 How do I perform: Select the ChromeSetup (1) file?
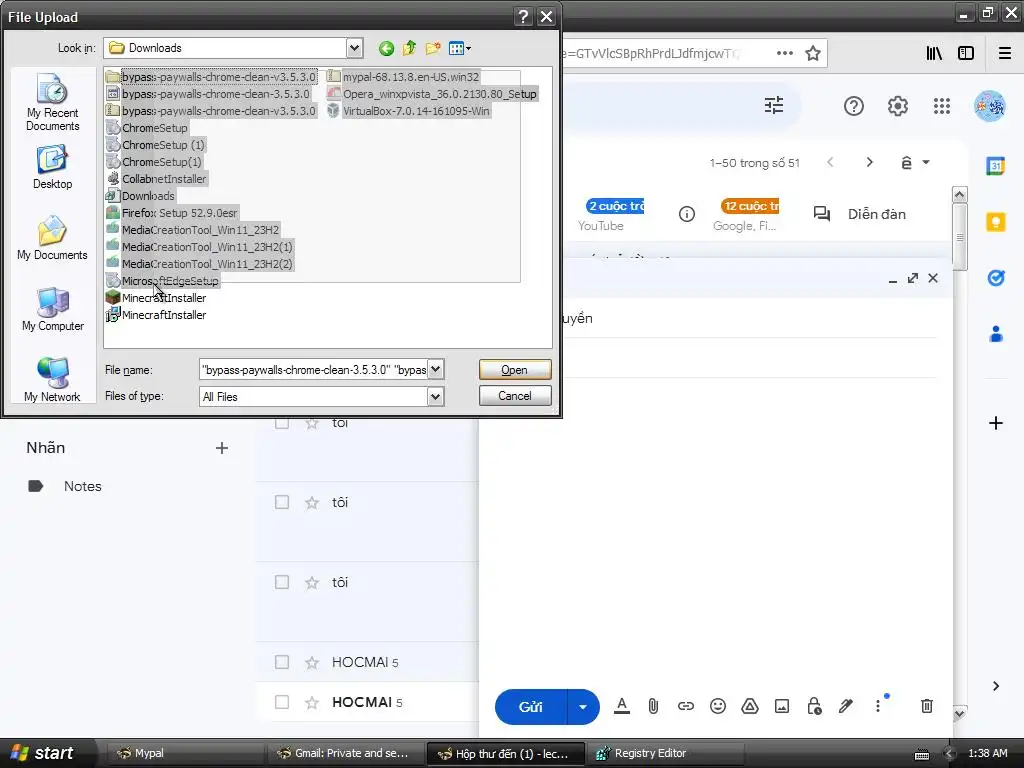click(x=155, y=145)
